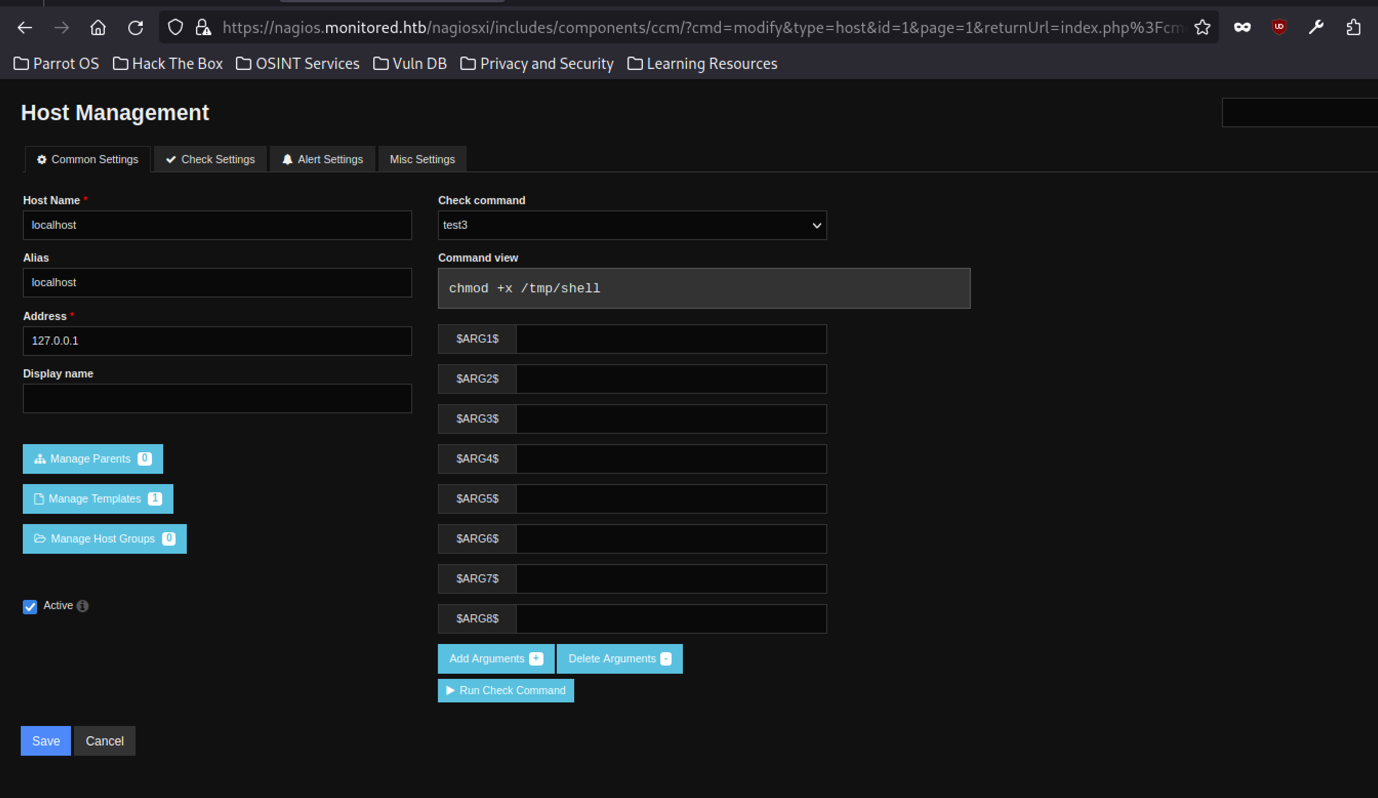
Task: Click the browser home icon
Action: tap(98, 27)
